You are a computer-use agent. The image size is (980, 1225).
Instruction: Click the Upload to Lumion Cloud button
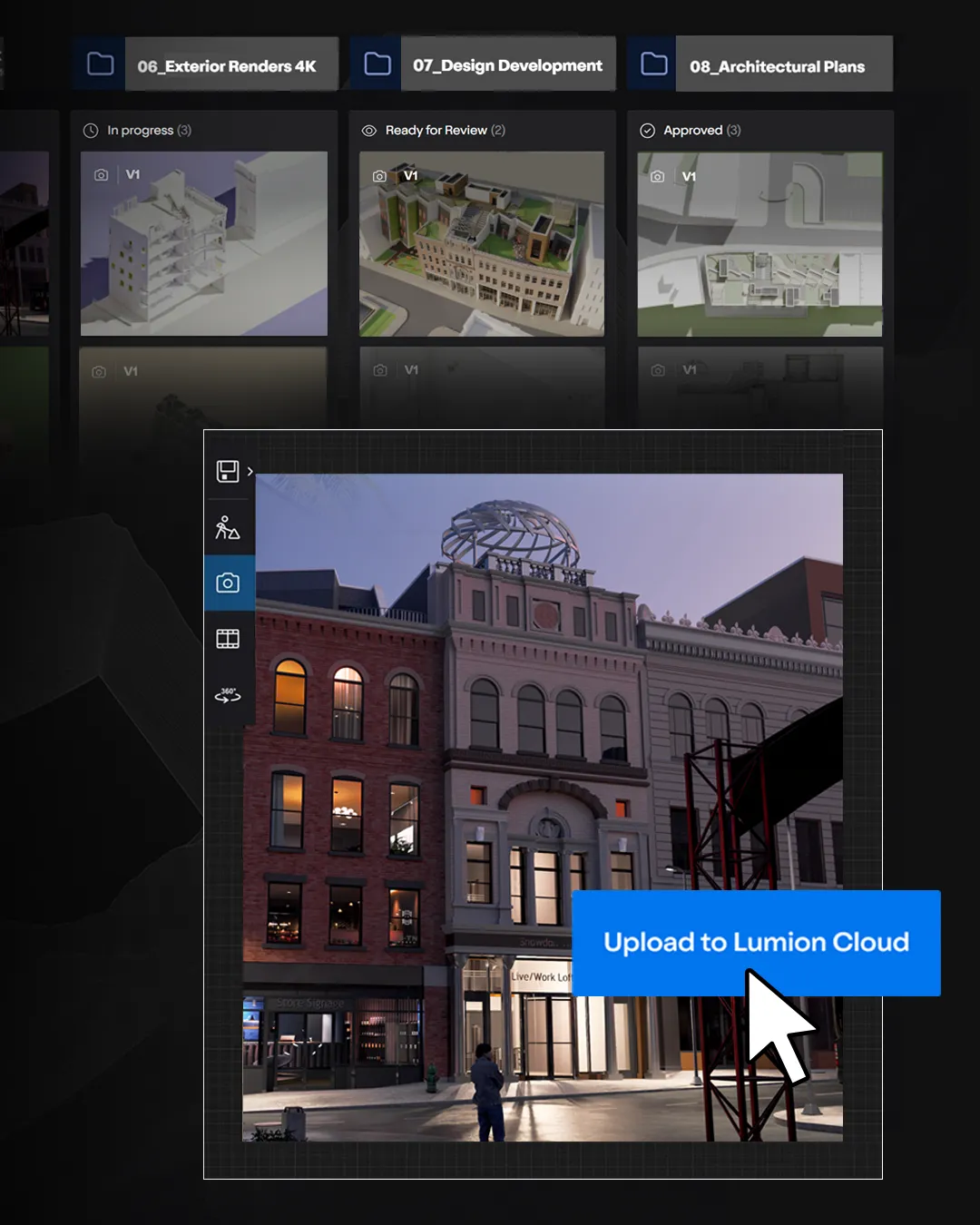(x=757, y=943)
